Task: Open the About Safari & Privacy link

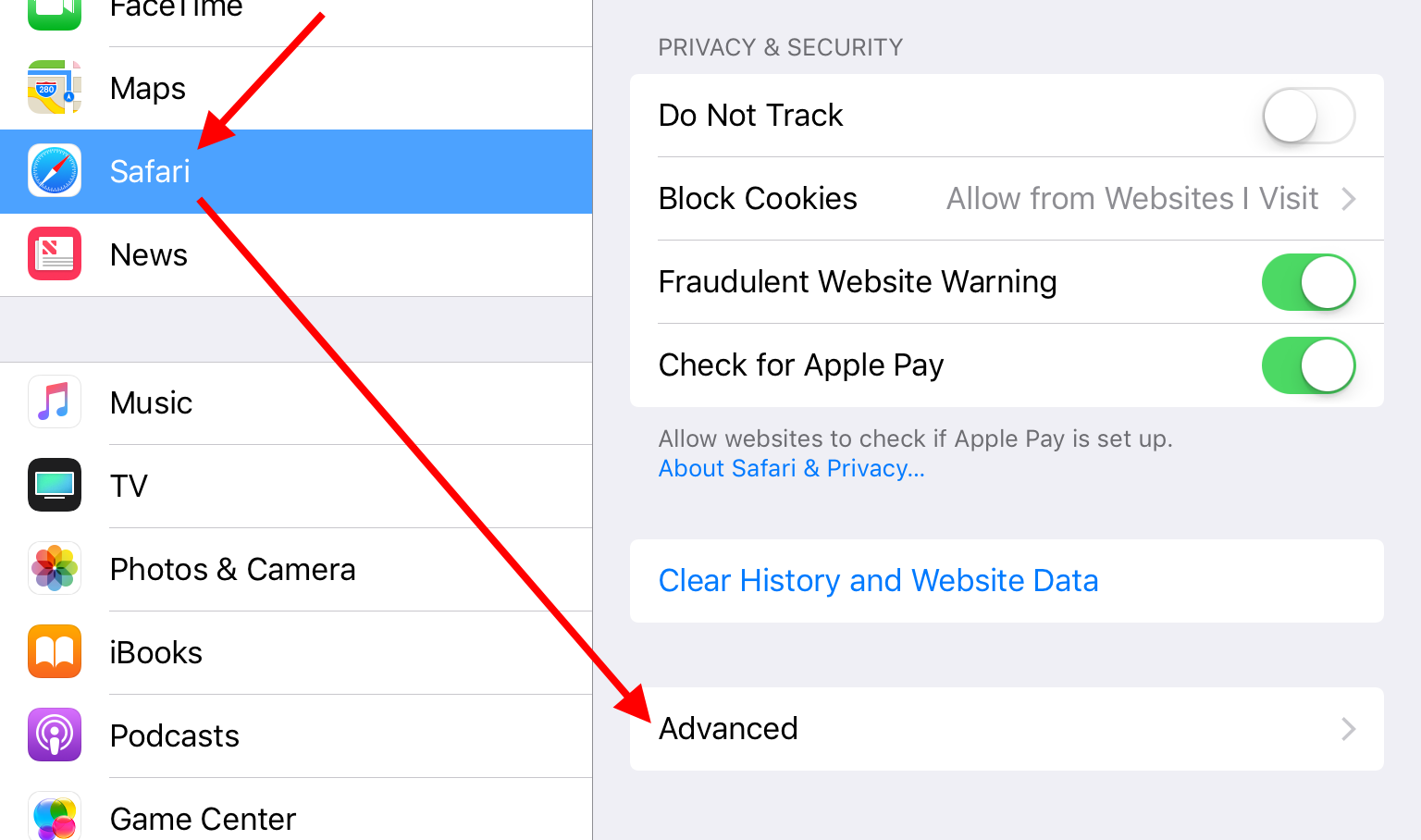Action: click(791, 468)
